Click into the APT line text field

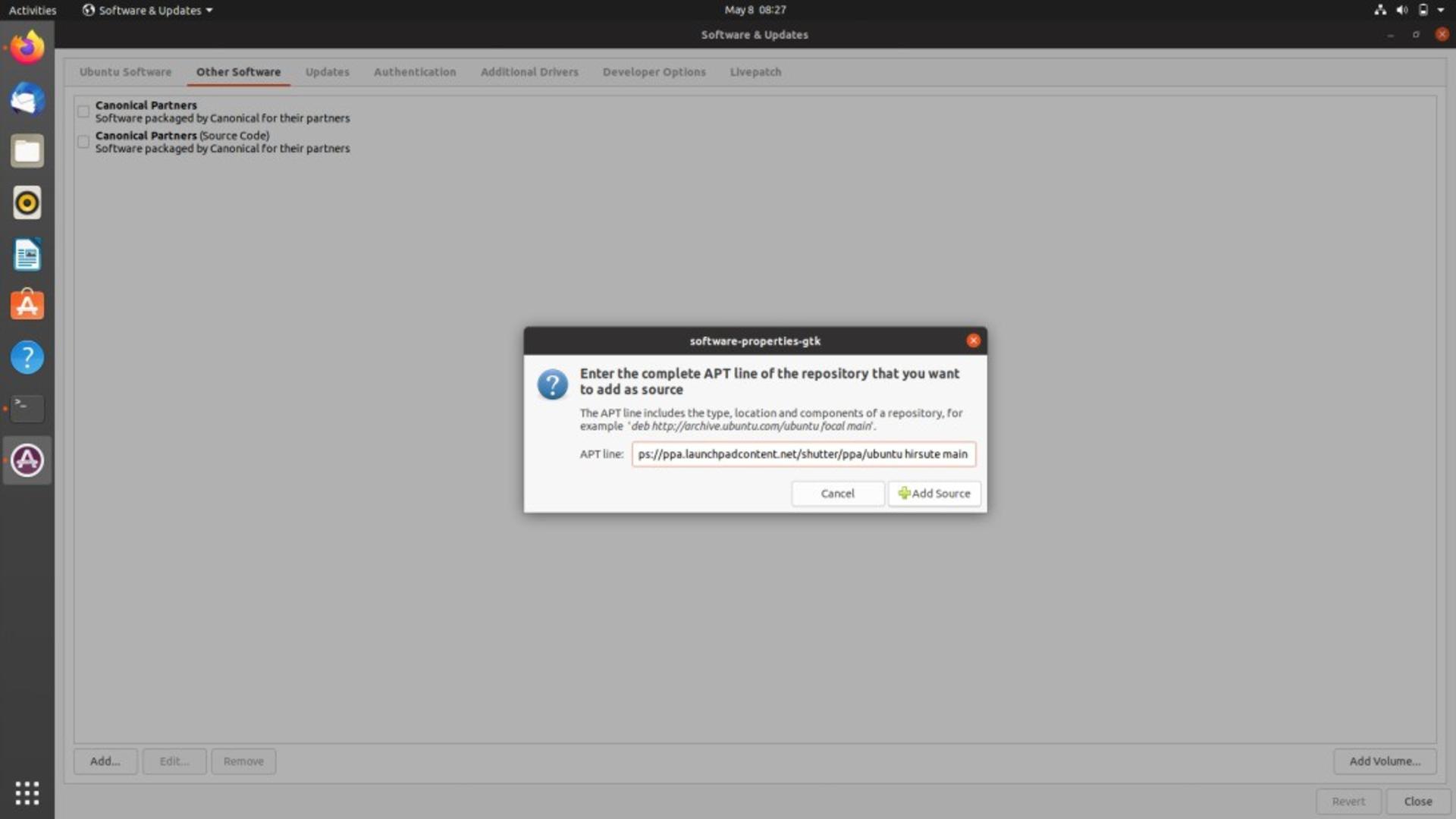click(803, 454)
